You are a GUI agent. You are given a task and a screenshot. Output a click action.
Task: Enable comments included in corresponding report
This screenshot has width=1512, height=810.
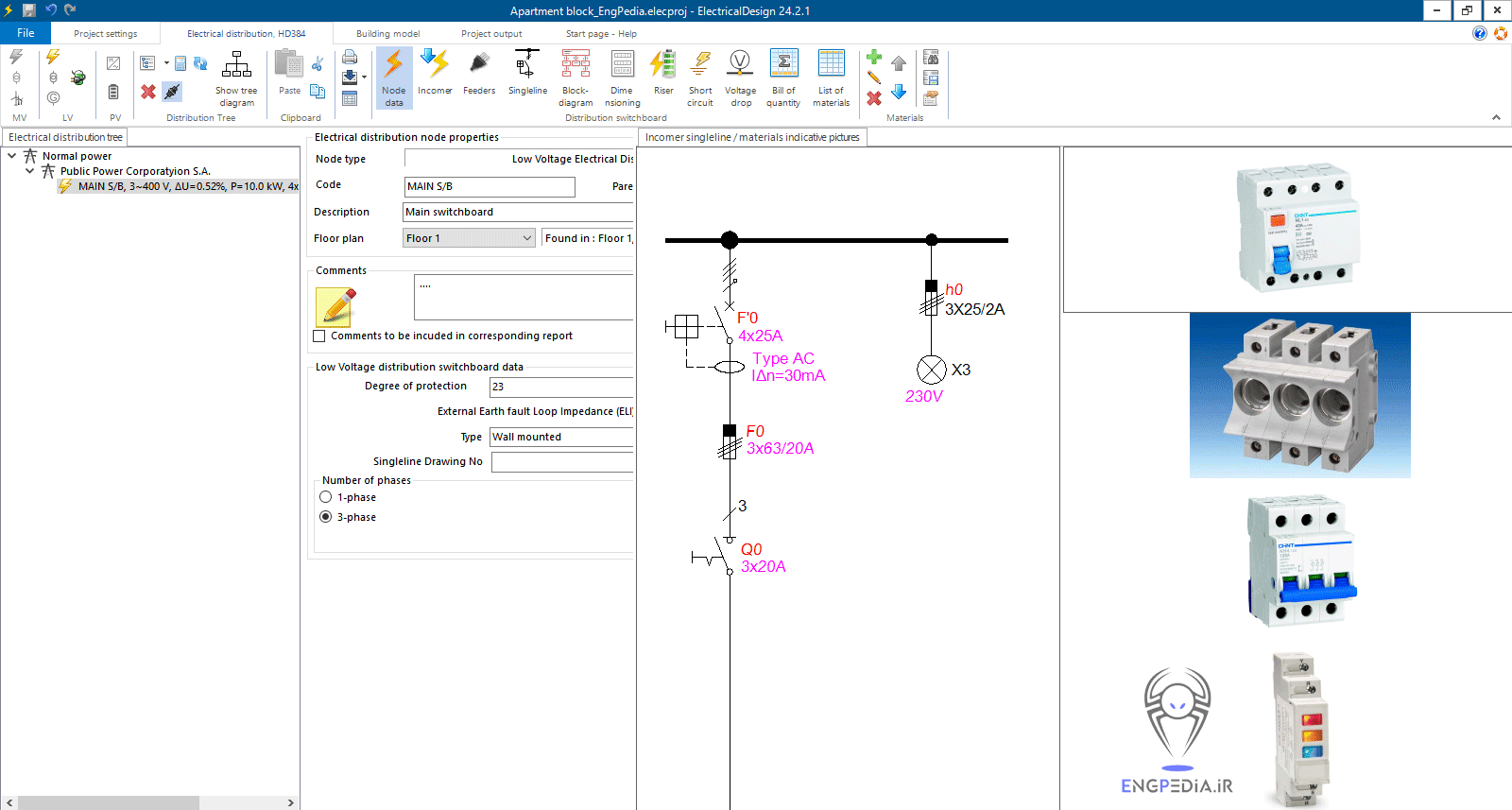coord(319,336)
